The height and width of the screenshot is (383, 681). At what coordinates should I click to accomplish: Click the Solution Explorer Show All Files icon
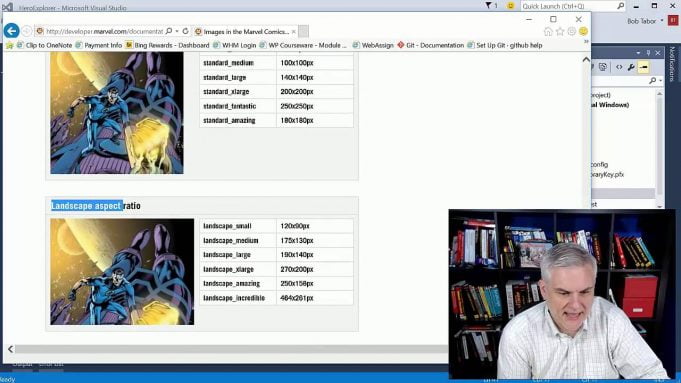point(603,67)
